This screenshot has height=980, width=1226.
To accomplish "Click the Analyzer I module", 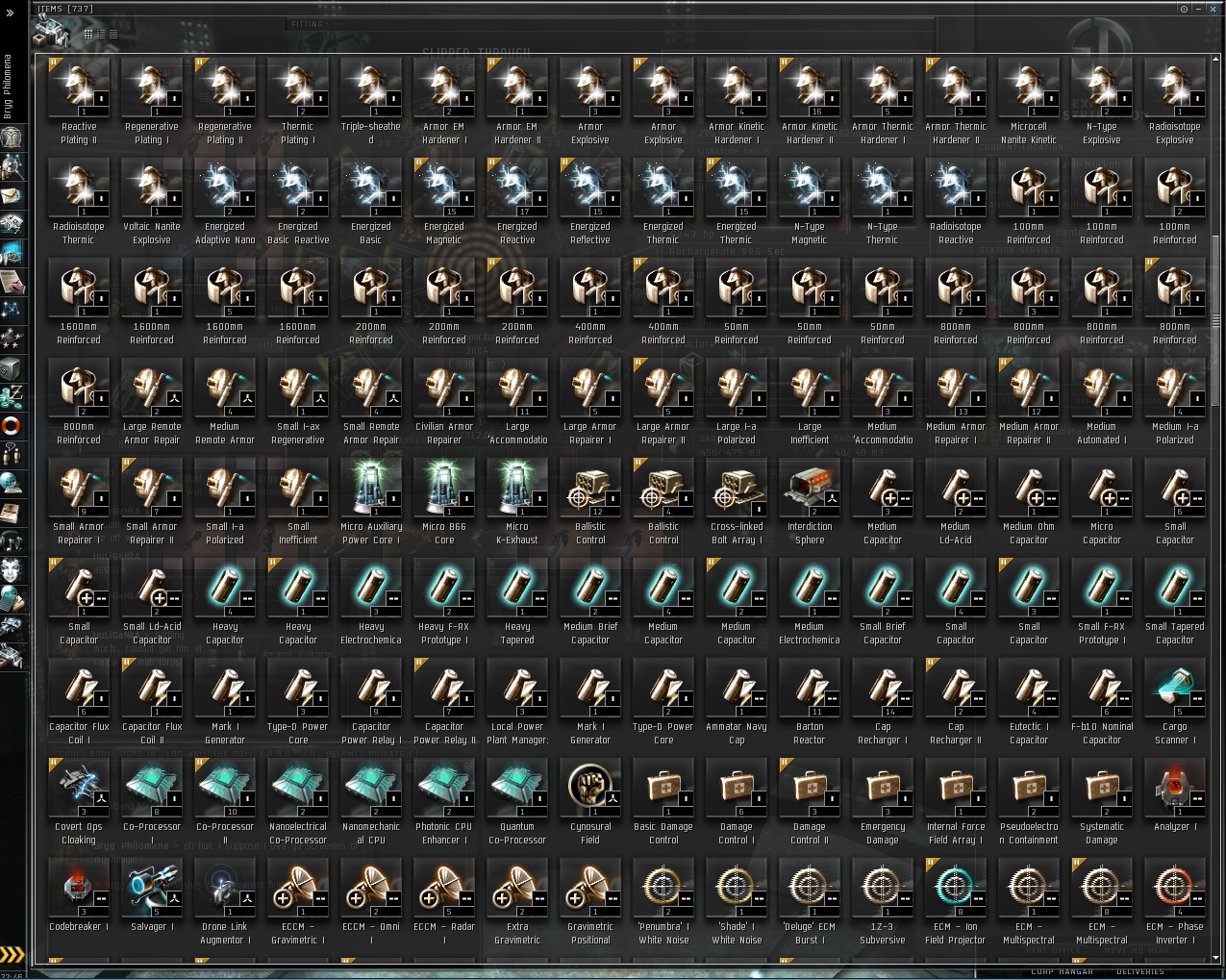I will 1175,801.
